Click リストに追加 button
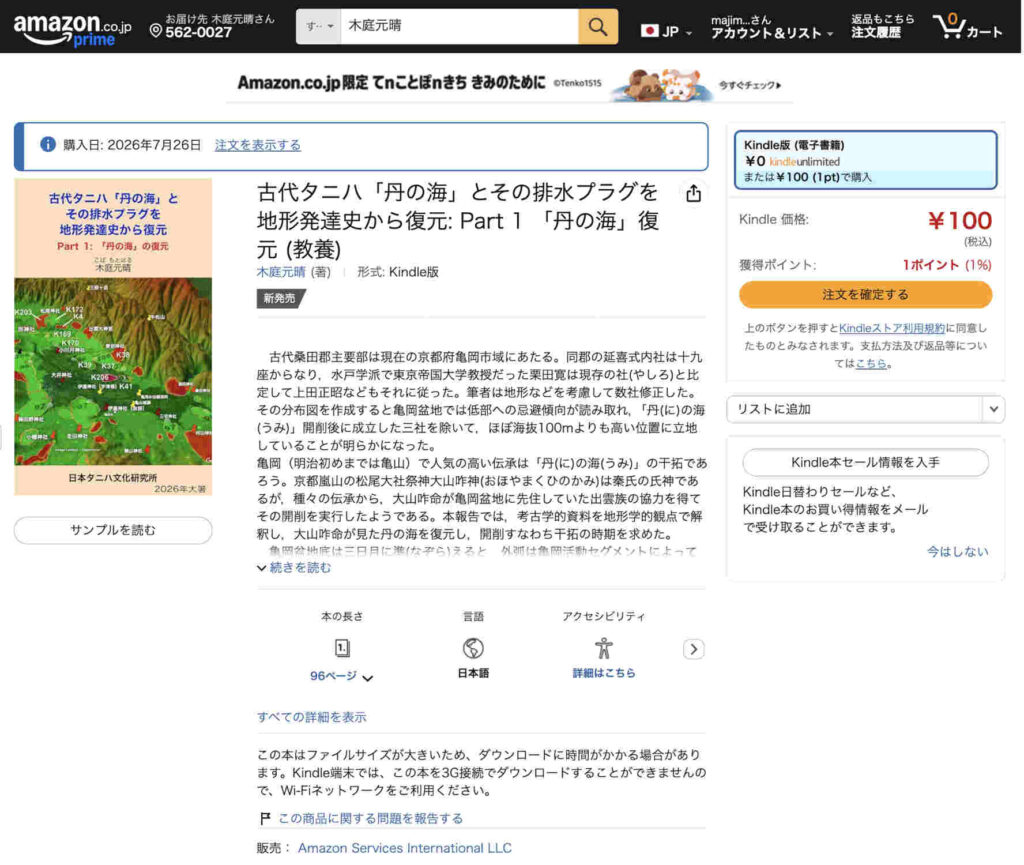This screenshot has width=1024, height=865. click(x=854, y=409)
